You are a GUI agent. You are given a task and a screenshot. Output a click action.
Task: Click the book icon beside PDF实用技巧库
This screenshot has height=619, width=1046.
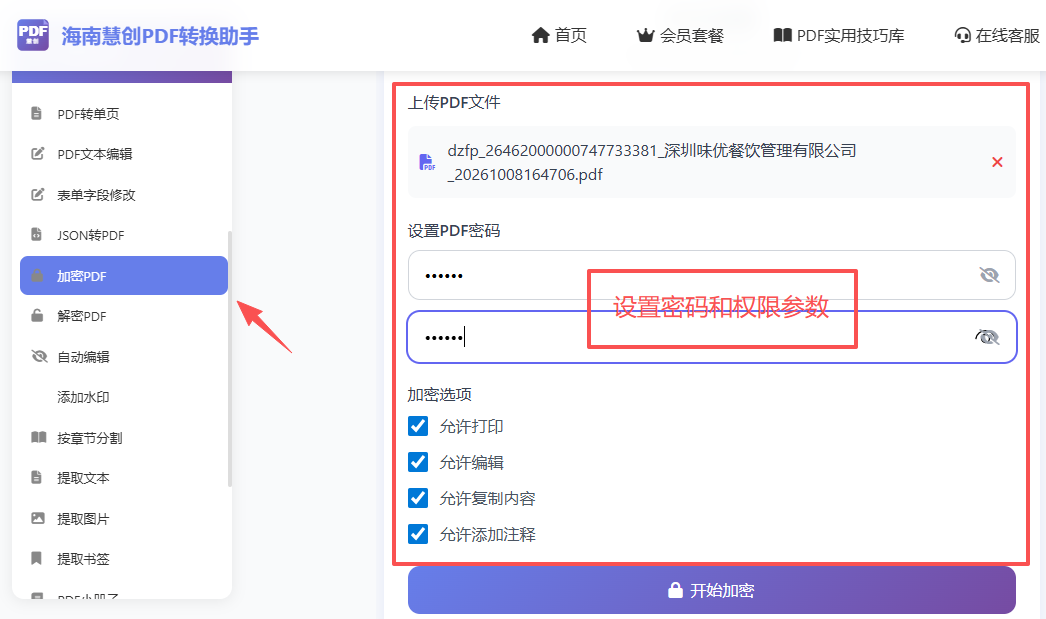click(782, 35)
